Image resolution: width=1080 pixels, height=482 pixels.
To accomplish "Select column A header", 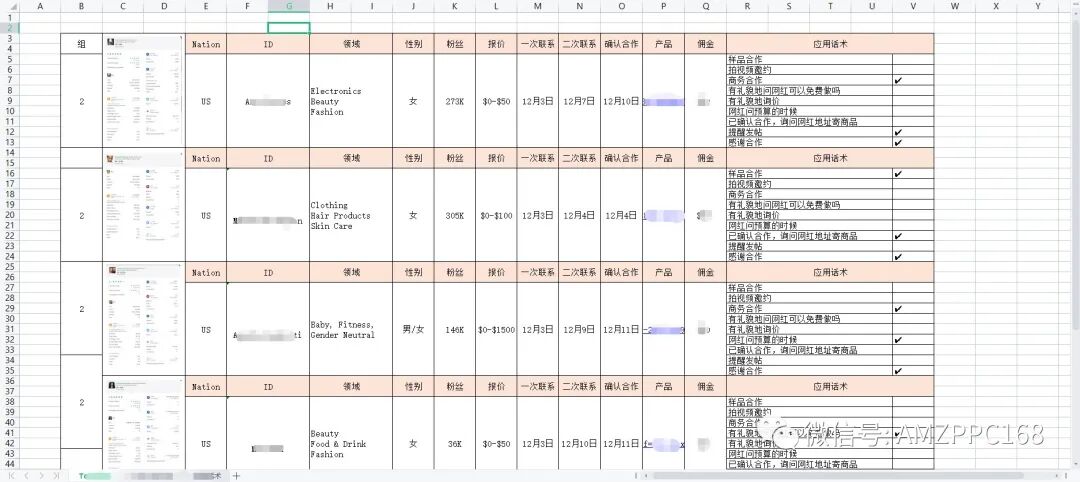I will coord(39,6).
